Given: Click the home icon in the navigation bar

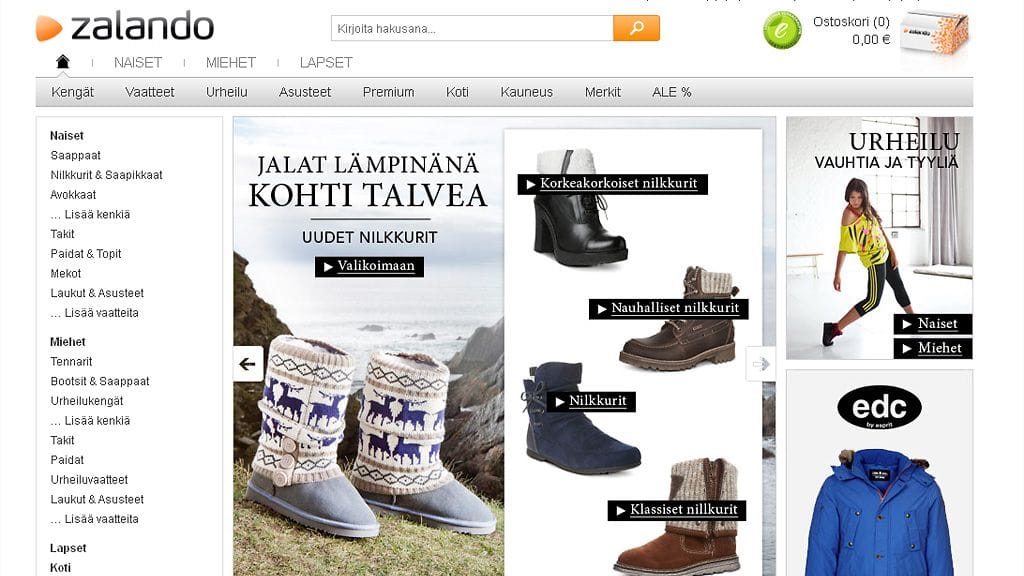Looking at the screenshot, I should (62, 62).
